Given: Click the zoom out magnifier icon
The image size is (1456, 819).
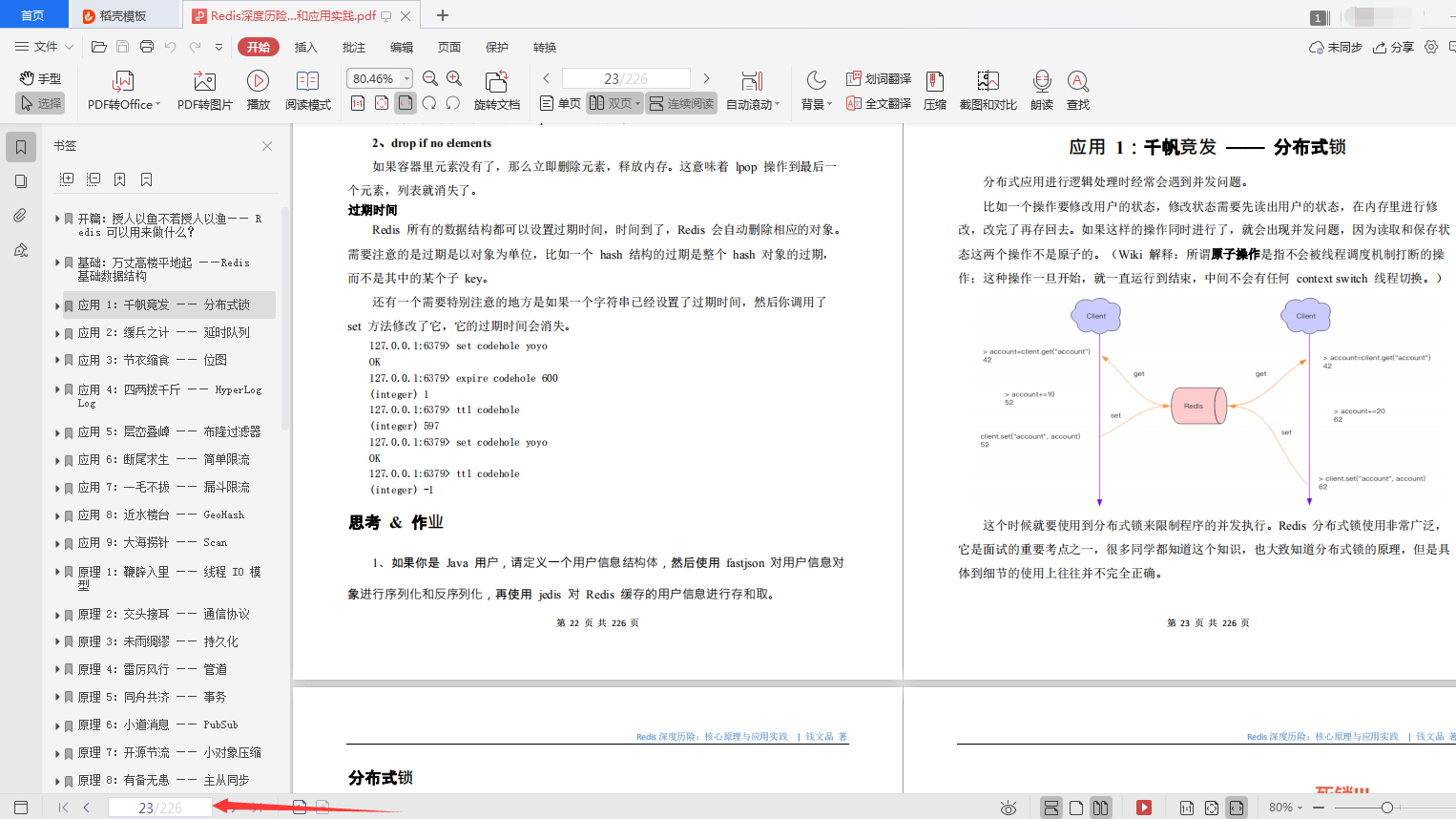Looking at the screenshot, I should pos(430,78).
